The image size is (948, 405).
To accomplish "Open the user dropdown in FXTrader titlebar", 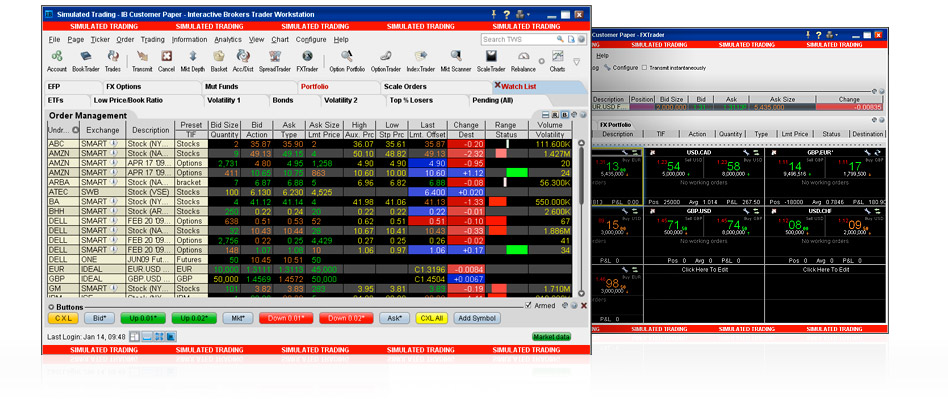I will click(x=833, y=36).
